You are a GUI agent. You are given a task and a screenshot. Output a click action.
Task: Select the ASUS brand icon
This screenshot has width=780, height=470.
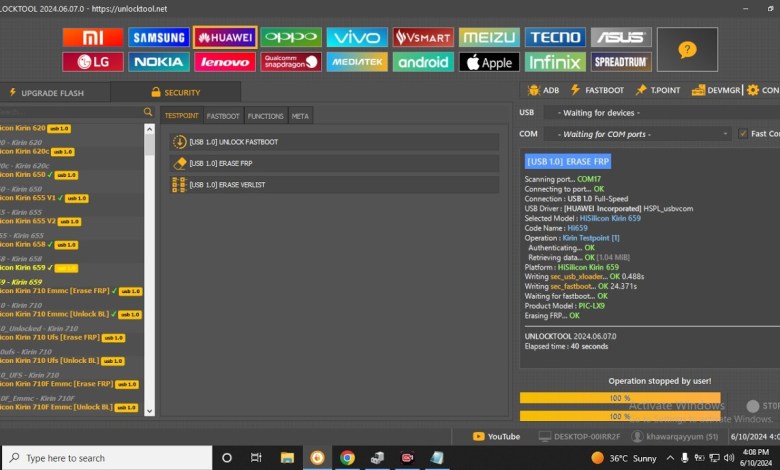[621, 37]
